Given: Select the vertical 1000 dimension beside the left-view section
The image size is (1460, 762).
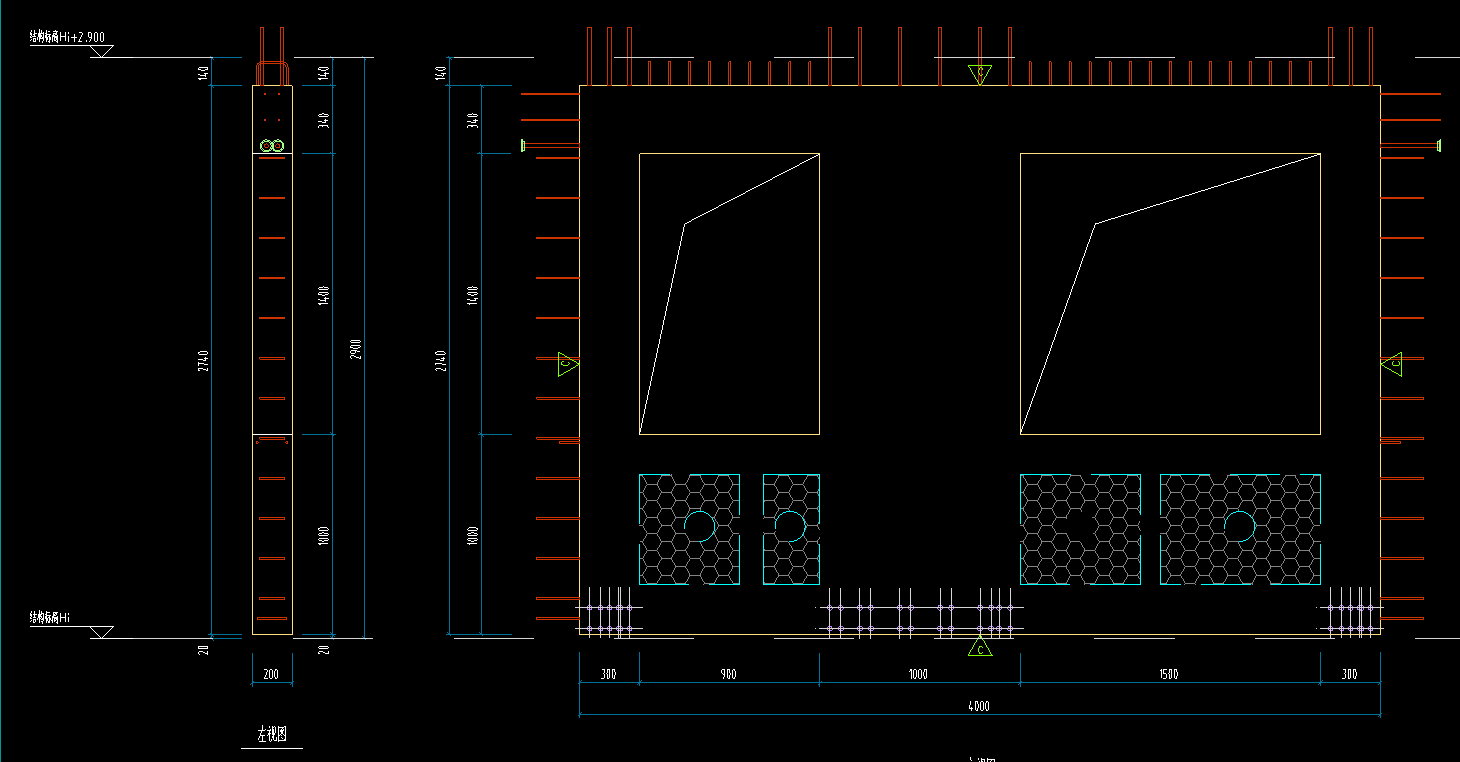Looking at the screenshot, I should pos(324,535).
